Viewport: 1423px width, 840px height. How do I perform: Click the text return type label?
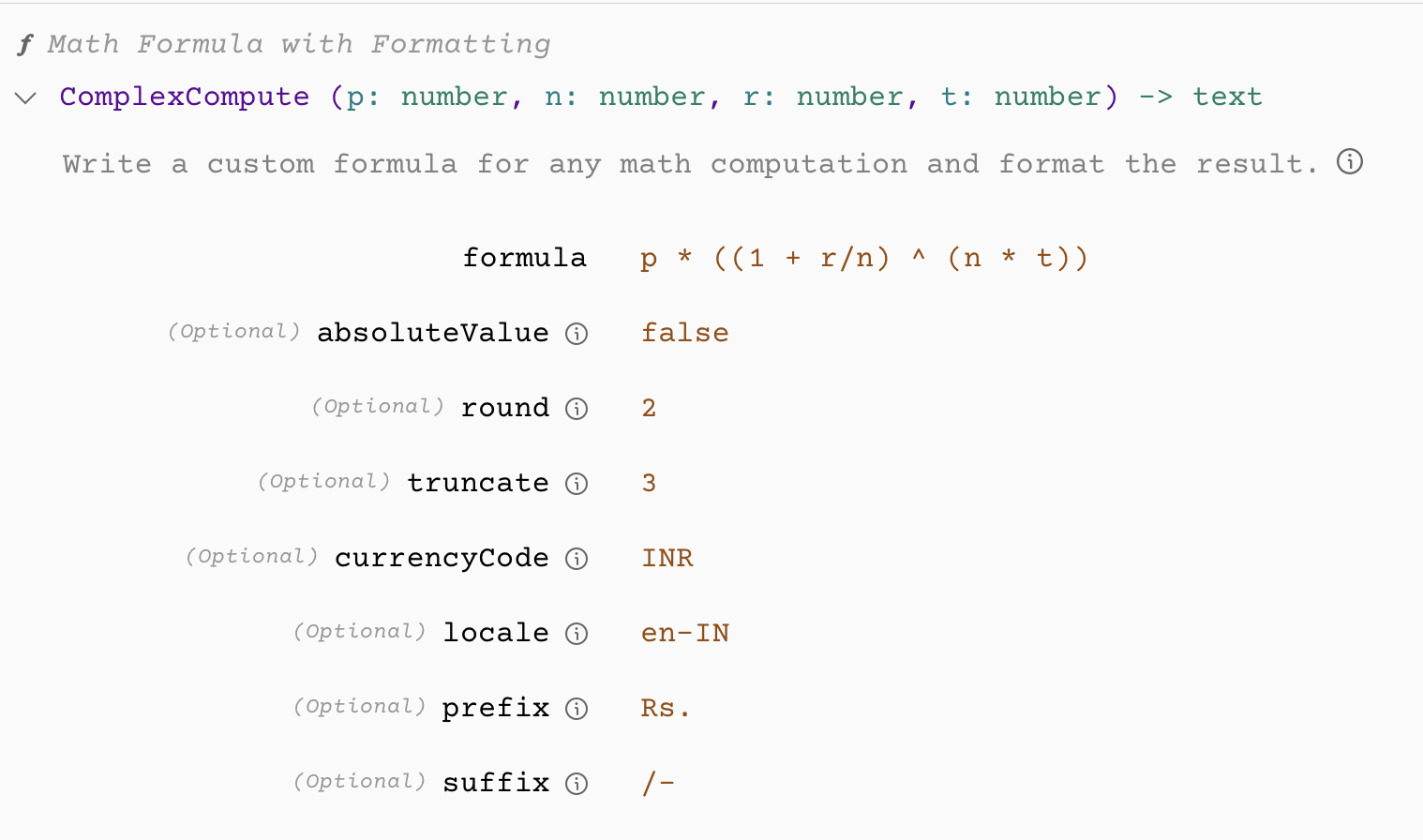point(1227,97)
